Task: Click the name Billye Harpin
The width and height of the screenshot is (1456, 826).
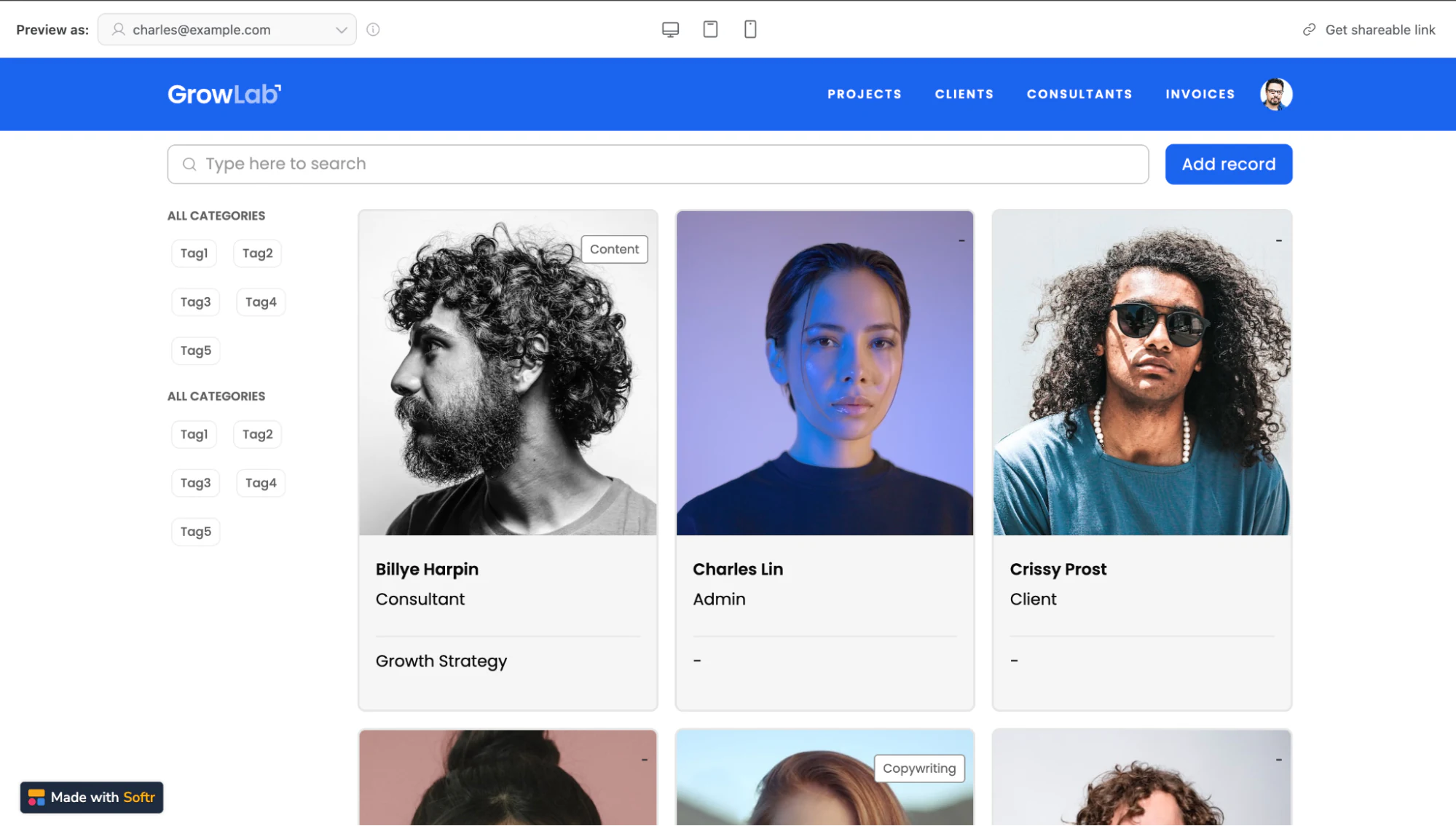Action: tap(427, 570)
